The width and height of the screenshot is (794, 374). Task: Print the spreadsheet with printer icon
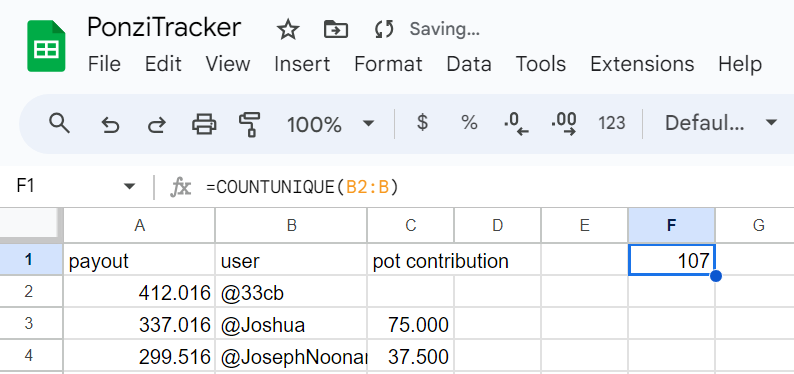point(204,123)
